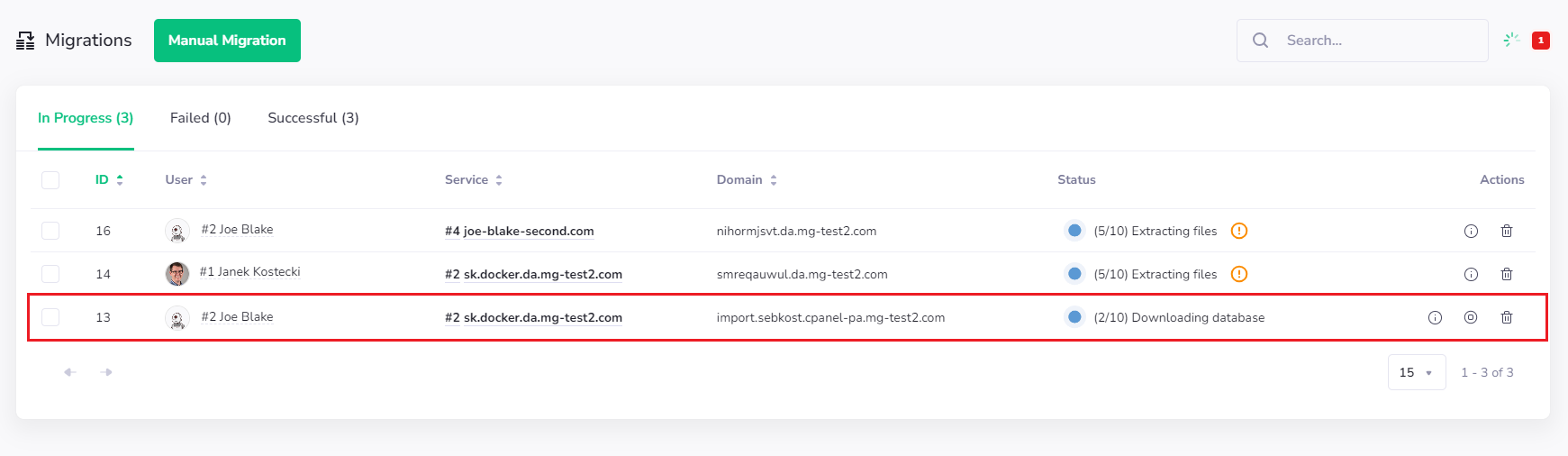Click blue status dot for migration 13
Image resolution: width=1568 pixels, height=456 pixels.
point(1074,317)
